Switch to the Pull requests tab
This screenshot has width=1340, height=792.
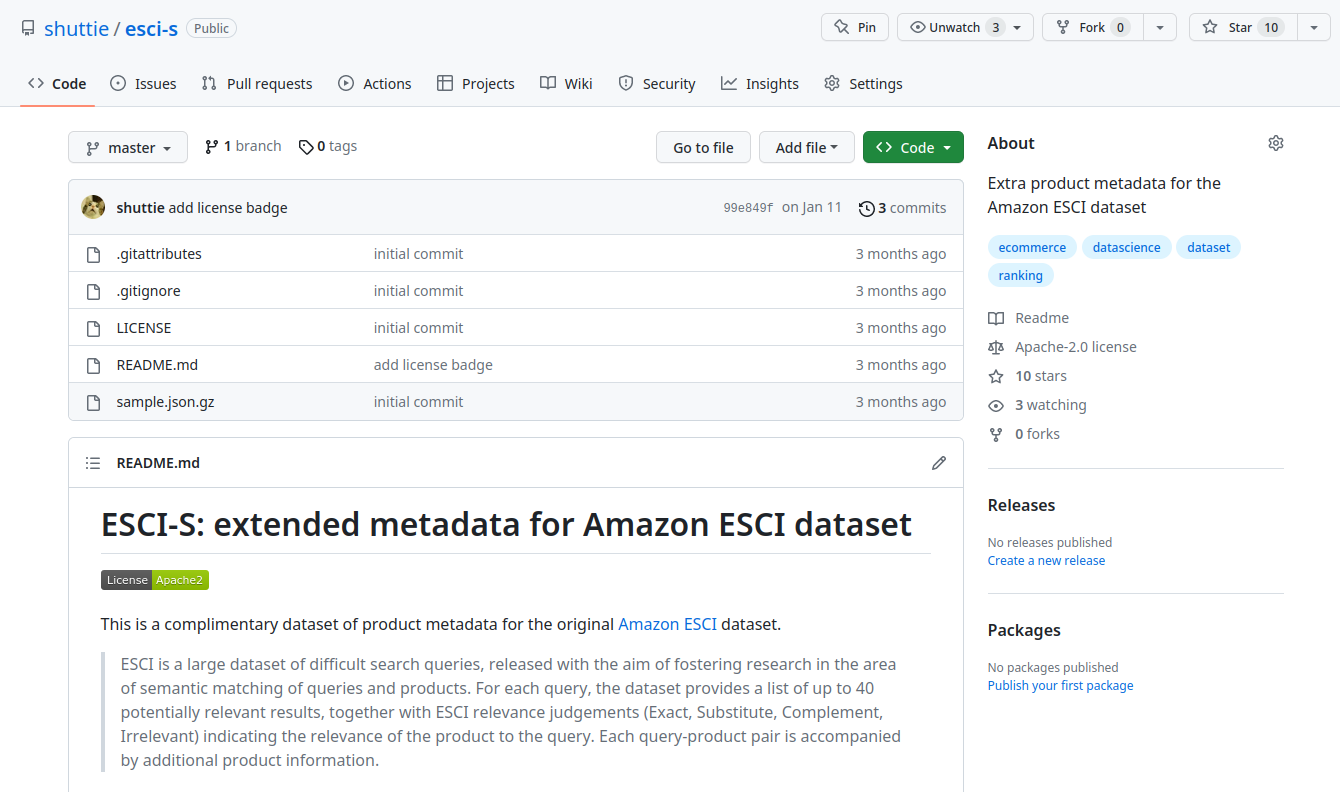point(257,83)
